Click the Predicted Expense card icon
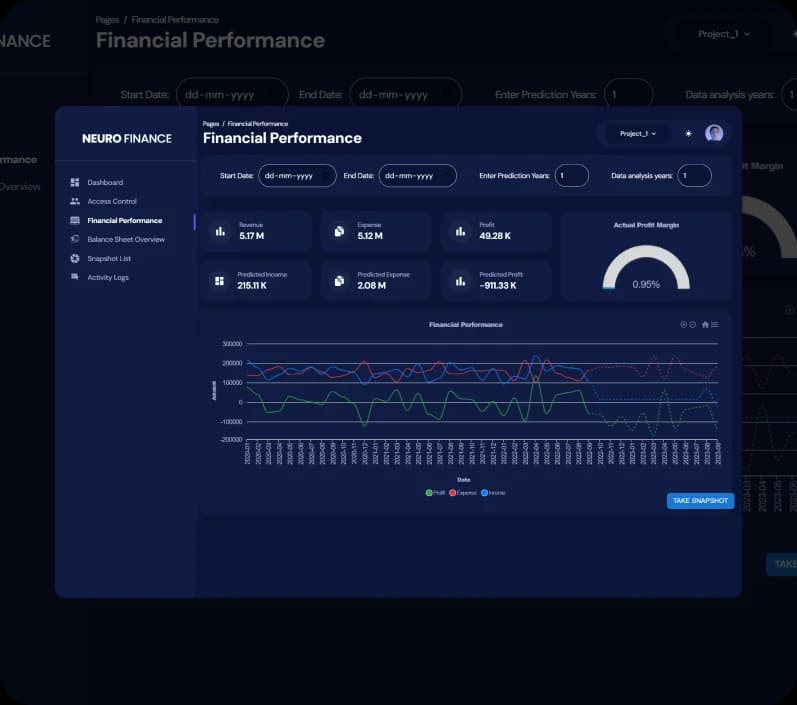 [339, 281]
